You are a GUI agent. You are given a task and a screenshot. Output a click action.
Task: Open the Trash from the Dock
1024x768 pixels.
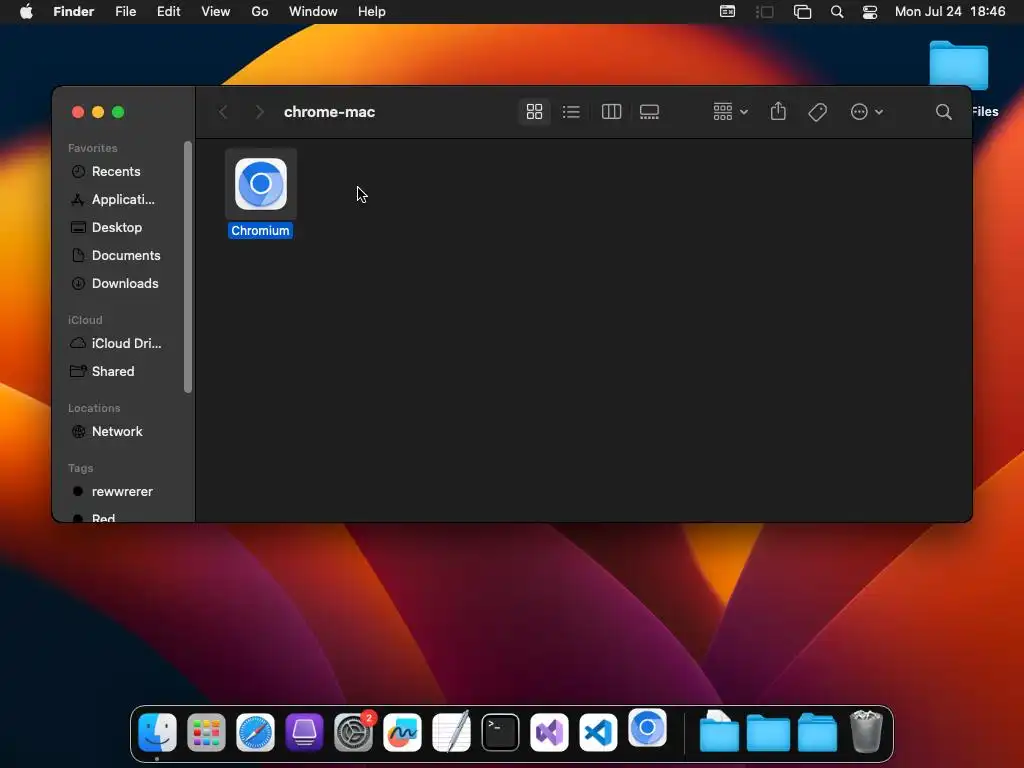[x=866, y=732]
